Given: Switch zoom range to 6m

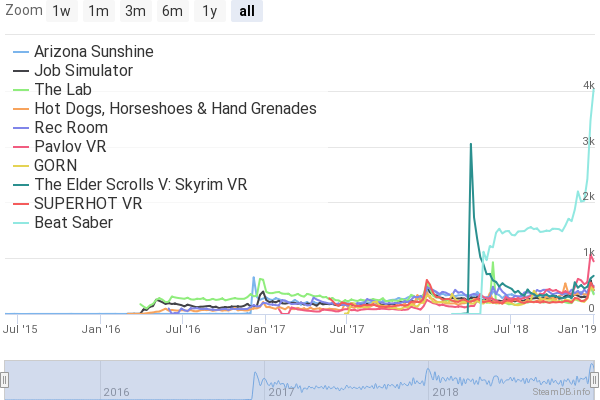Looking at the screenshot, I should point(172,12).
